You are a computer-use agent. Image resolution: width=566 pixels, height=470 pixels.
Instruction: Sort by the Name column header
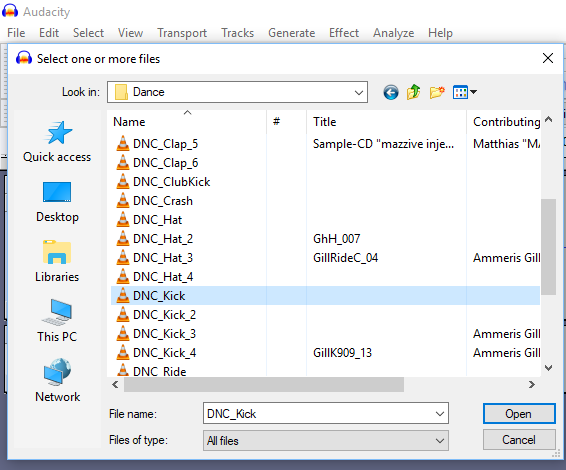(129, 122)
